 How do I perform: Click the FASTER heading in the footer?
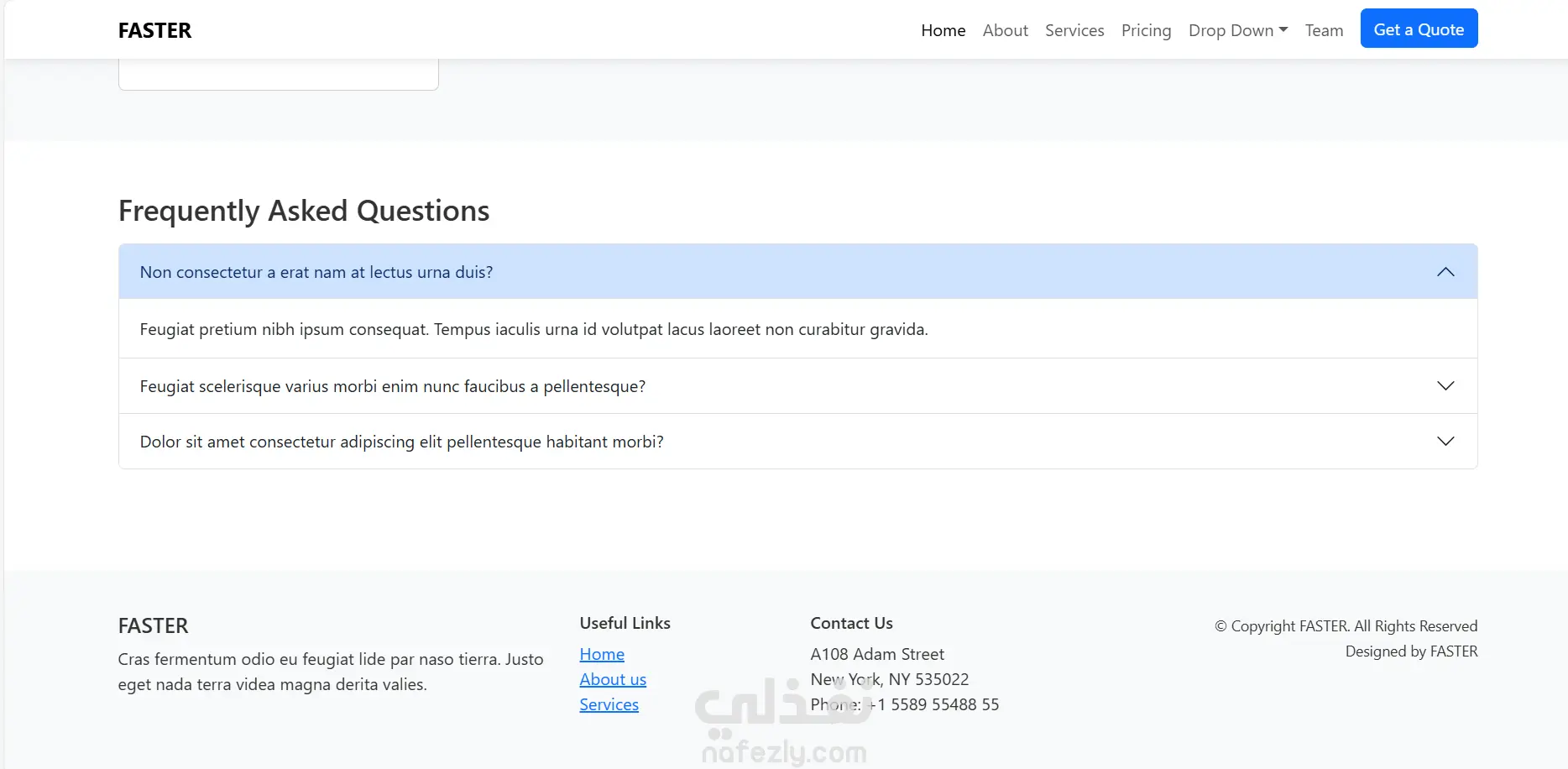[153, 625]
